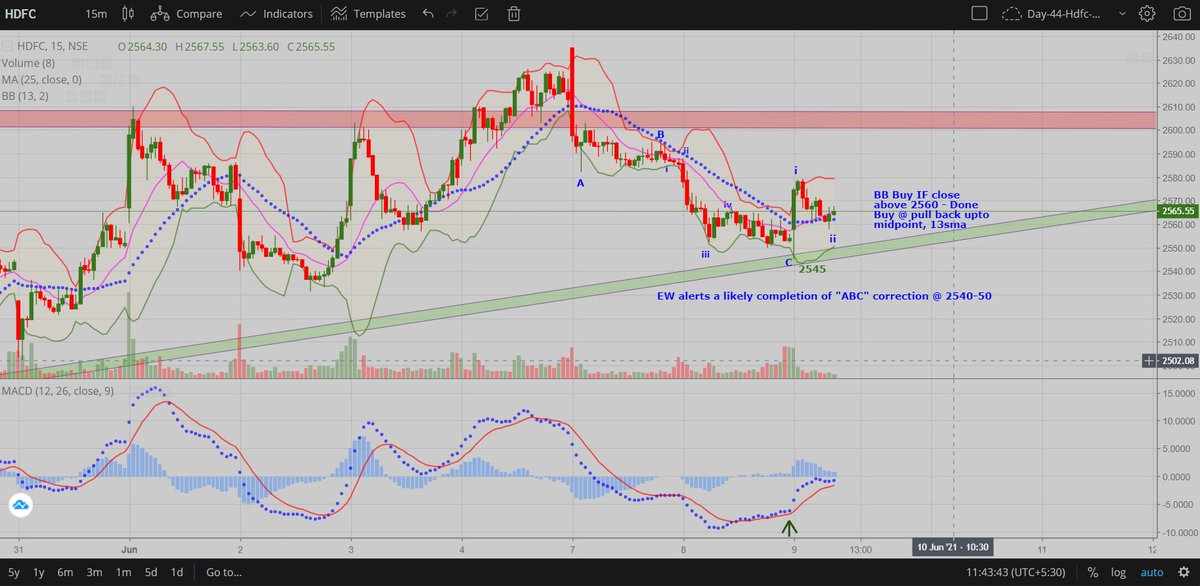Image resolution: width=1200 pixels, height=586 pixels.
Task: Select the MA (25, close, 0) legend
Action: pyautogui.click(x=43, y=80)
